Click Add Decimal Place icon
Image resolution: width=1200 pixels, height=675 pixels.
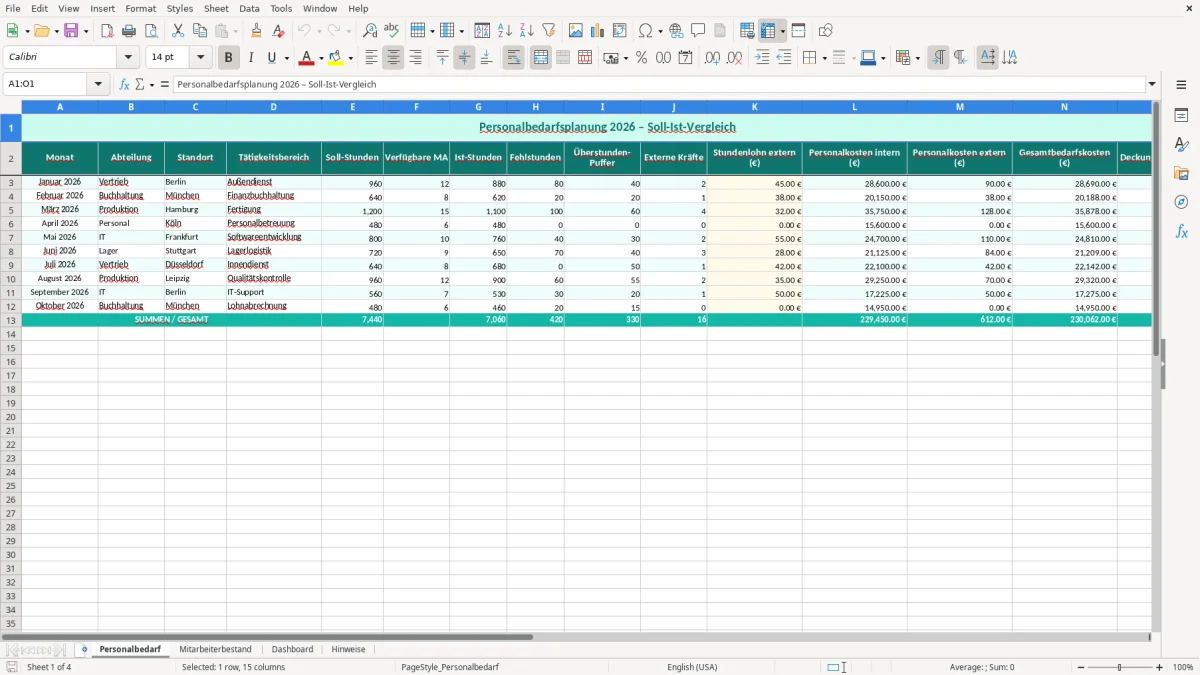coord(713,58)
